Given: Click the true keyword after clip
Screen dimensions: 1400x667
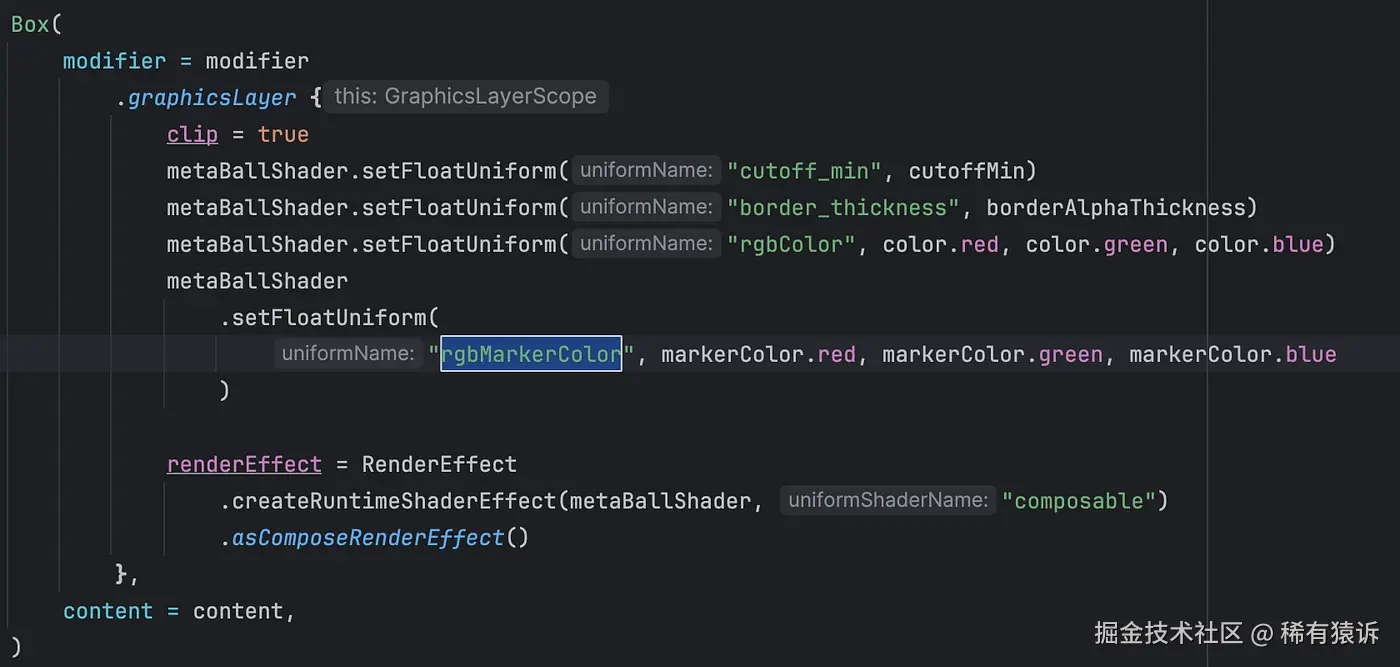Looking at the screenshot, I should coord(283,134).
